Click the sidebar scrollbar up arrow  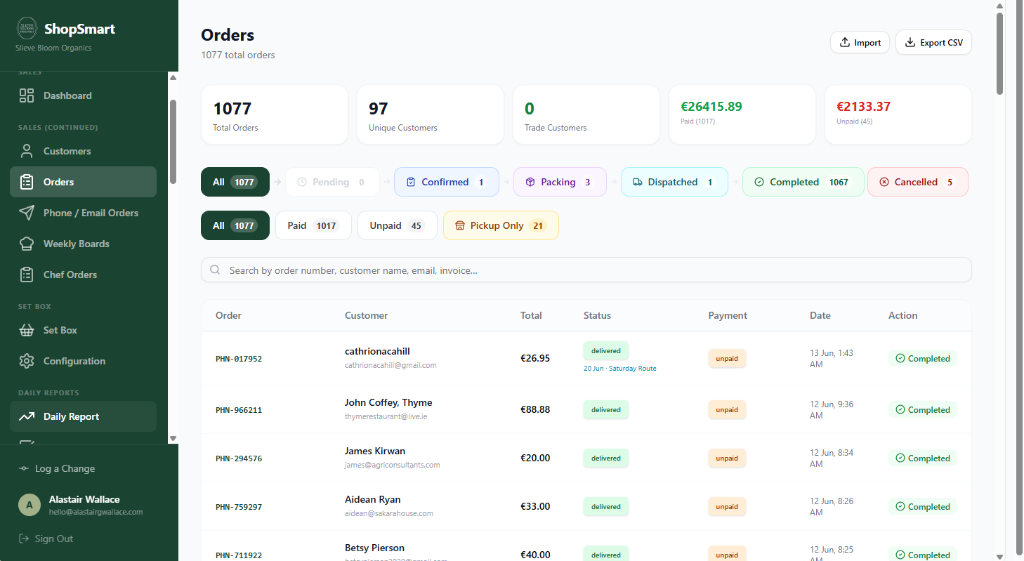pyautogui.click(x=173, y=77)
